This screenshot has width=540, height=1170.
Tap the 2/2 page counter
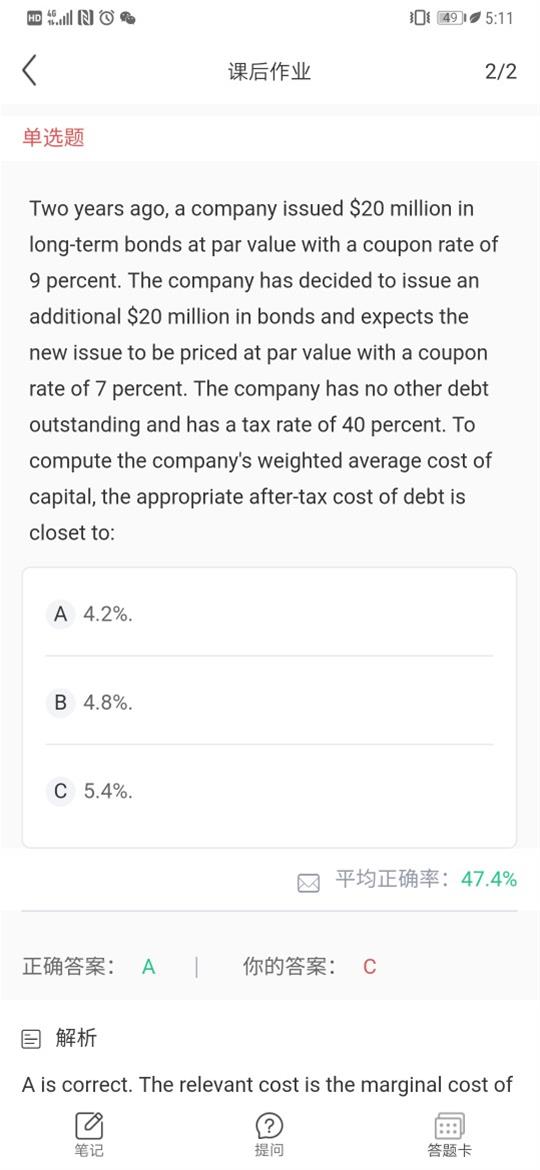click(x=500, y=72)
